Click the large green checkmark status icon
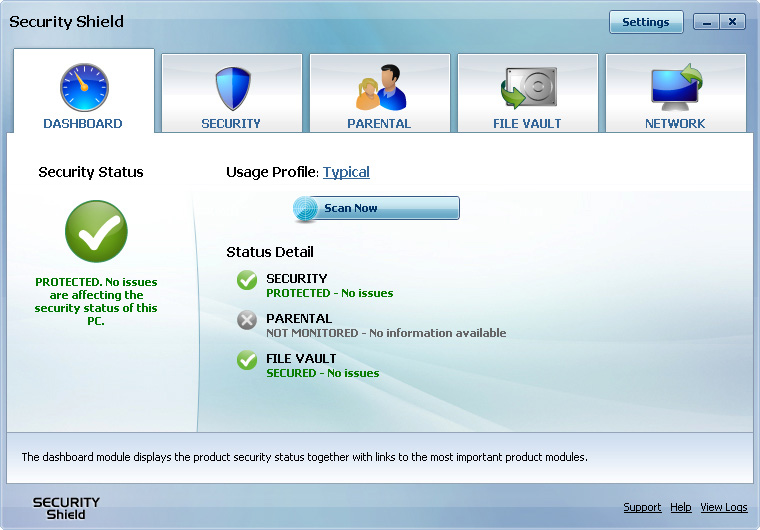 tap(96, 231)
